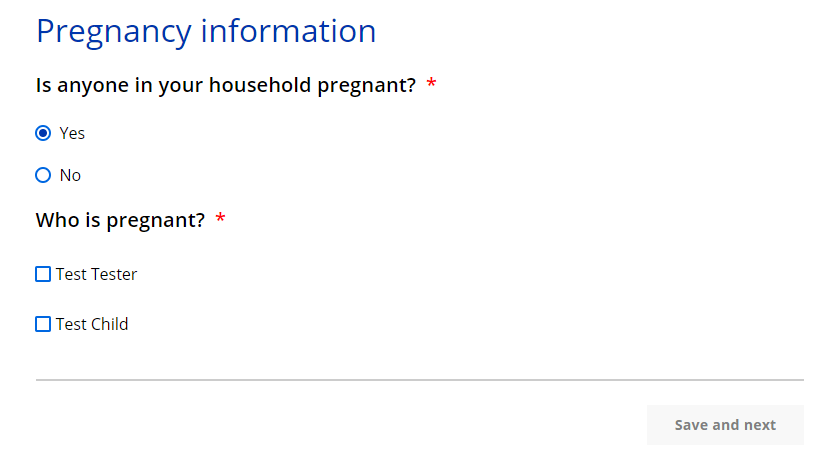
Task: Click the word 'Tester' in the first checkbox label
Action: pyautogui.click(x=114, y=274)
